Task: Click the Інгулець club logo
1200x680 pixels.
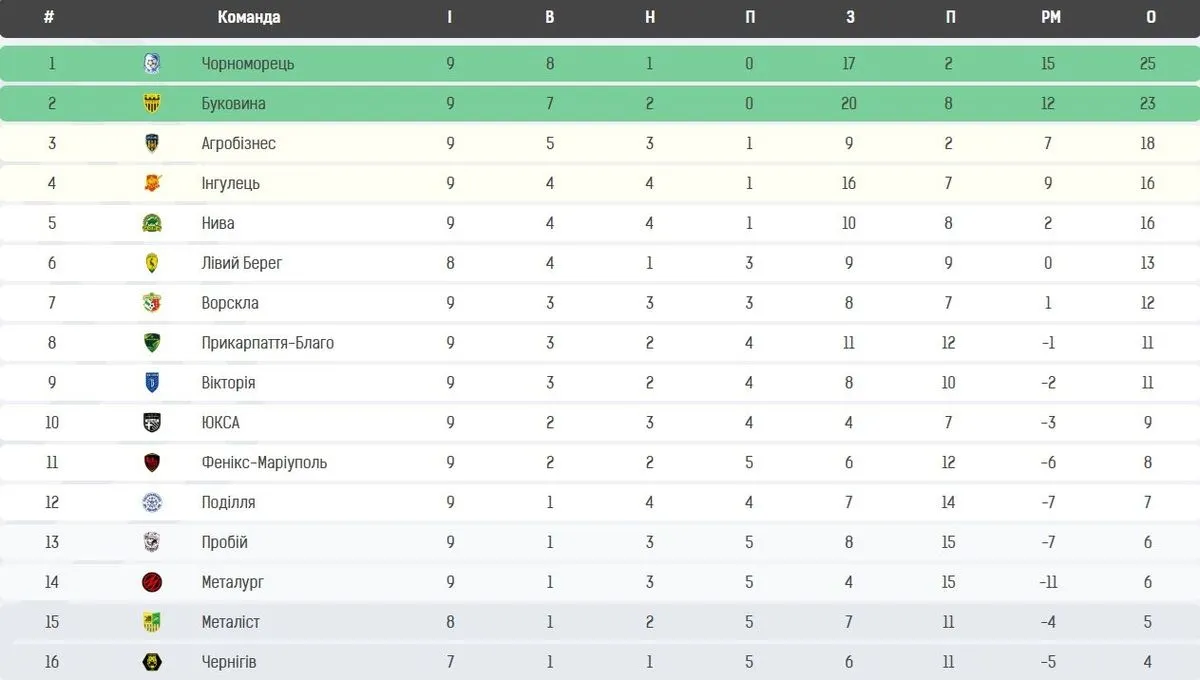Action: pyautogui.click(x=152, y=183)
